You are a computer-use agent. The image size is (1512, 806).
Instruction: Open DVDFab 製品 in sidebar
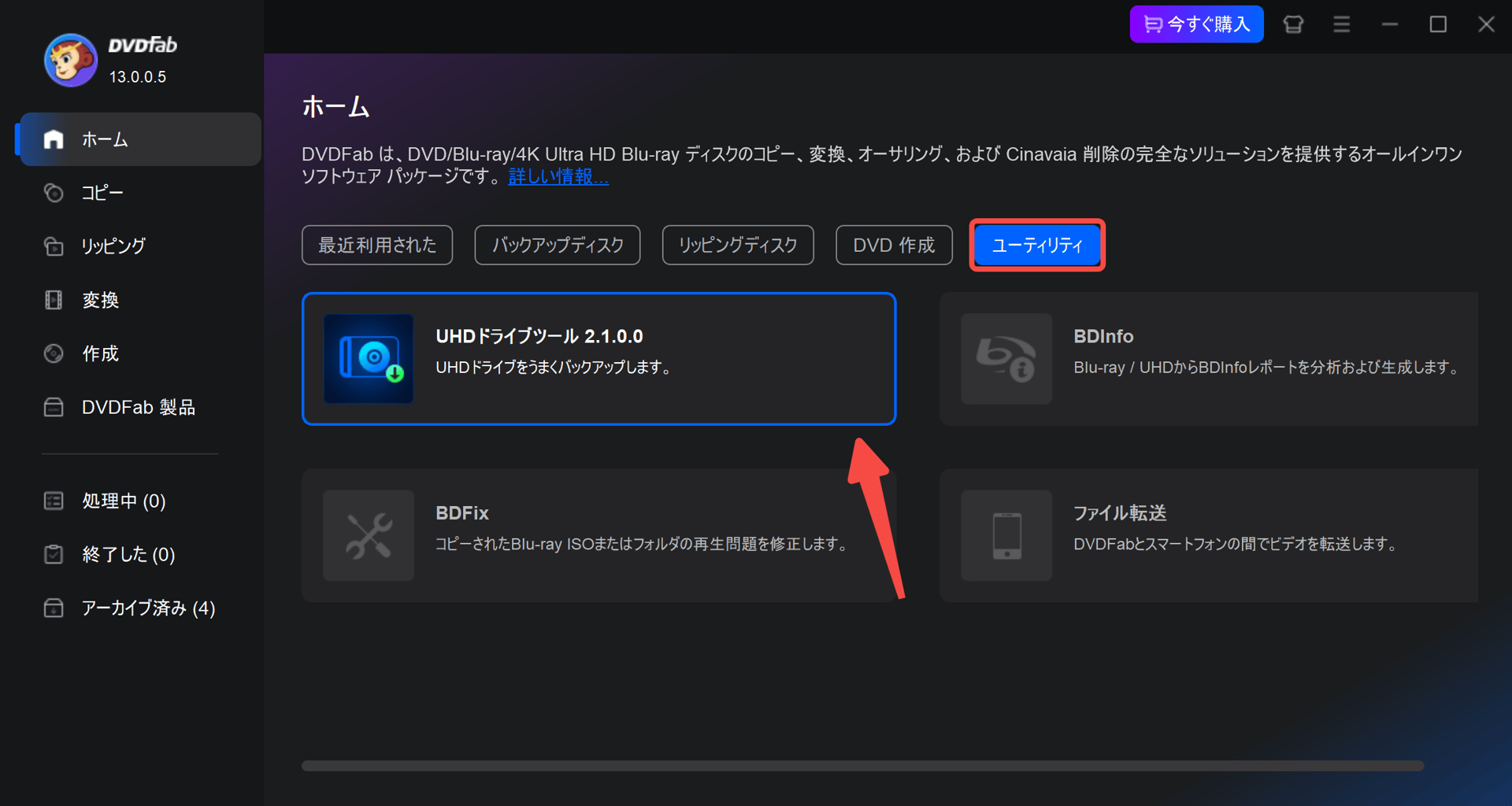[140, 407]
